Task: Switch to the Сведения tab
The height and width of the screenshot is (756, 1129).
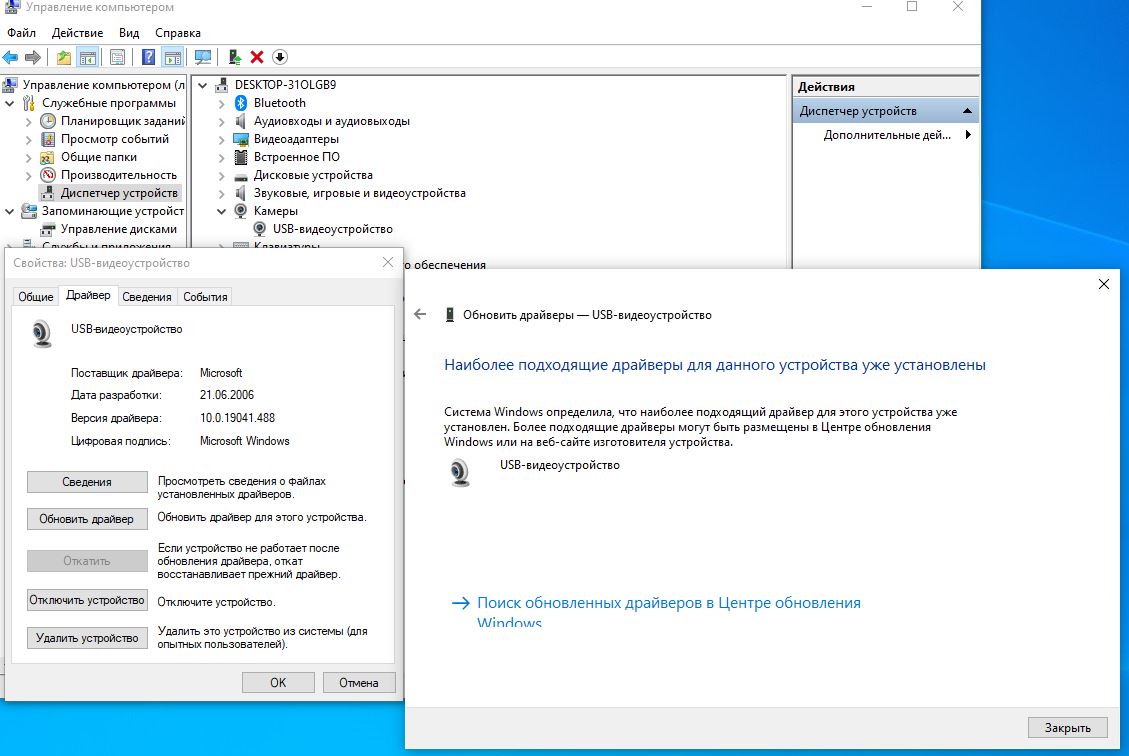Action: coord(147,296)
